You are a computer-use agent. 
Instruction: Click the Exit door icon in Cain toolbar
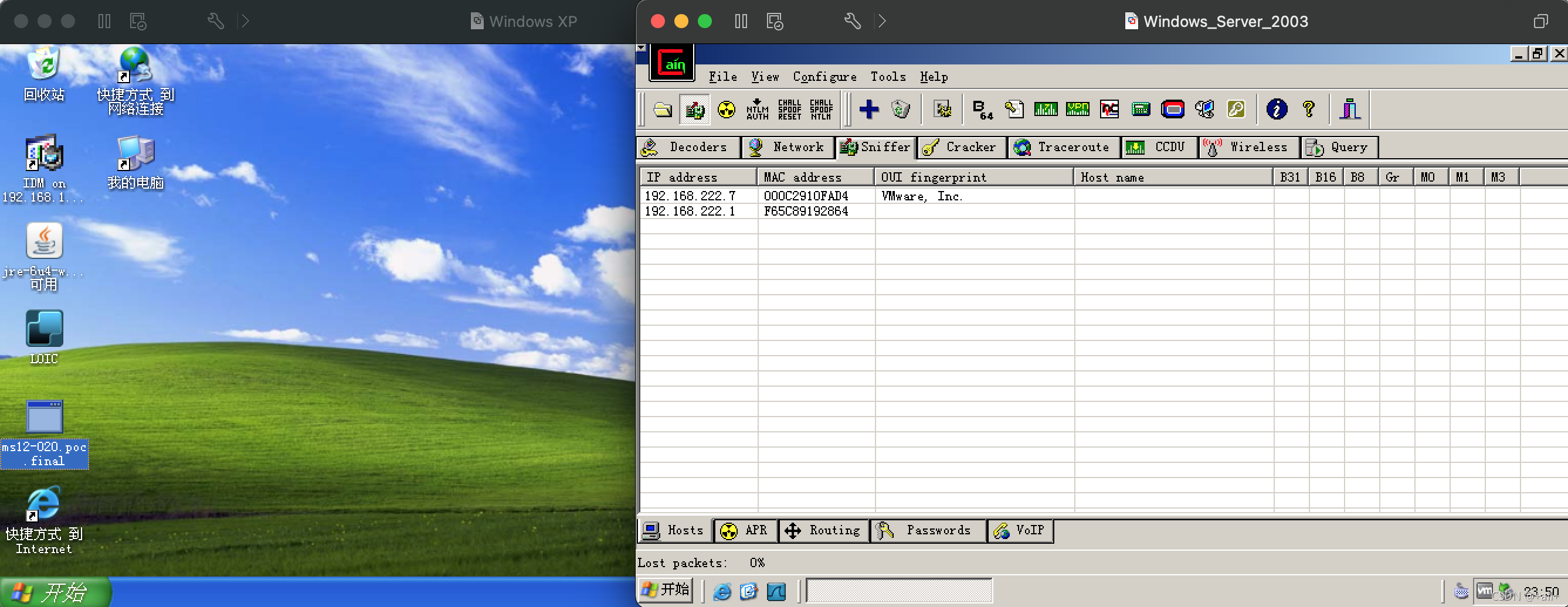1349,110
